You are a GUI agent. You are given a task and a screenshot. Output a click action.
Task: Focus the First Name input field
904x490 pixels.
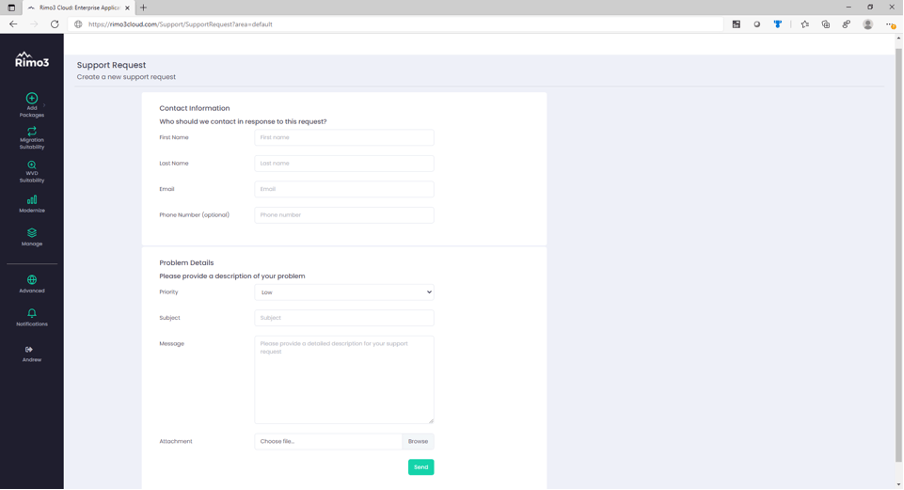click(344, 138)
